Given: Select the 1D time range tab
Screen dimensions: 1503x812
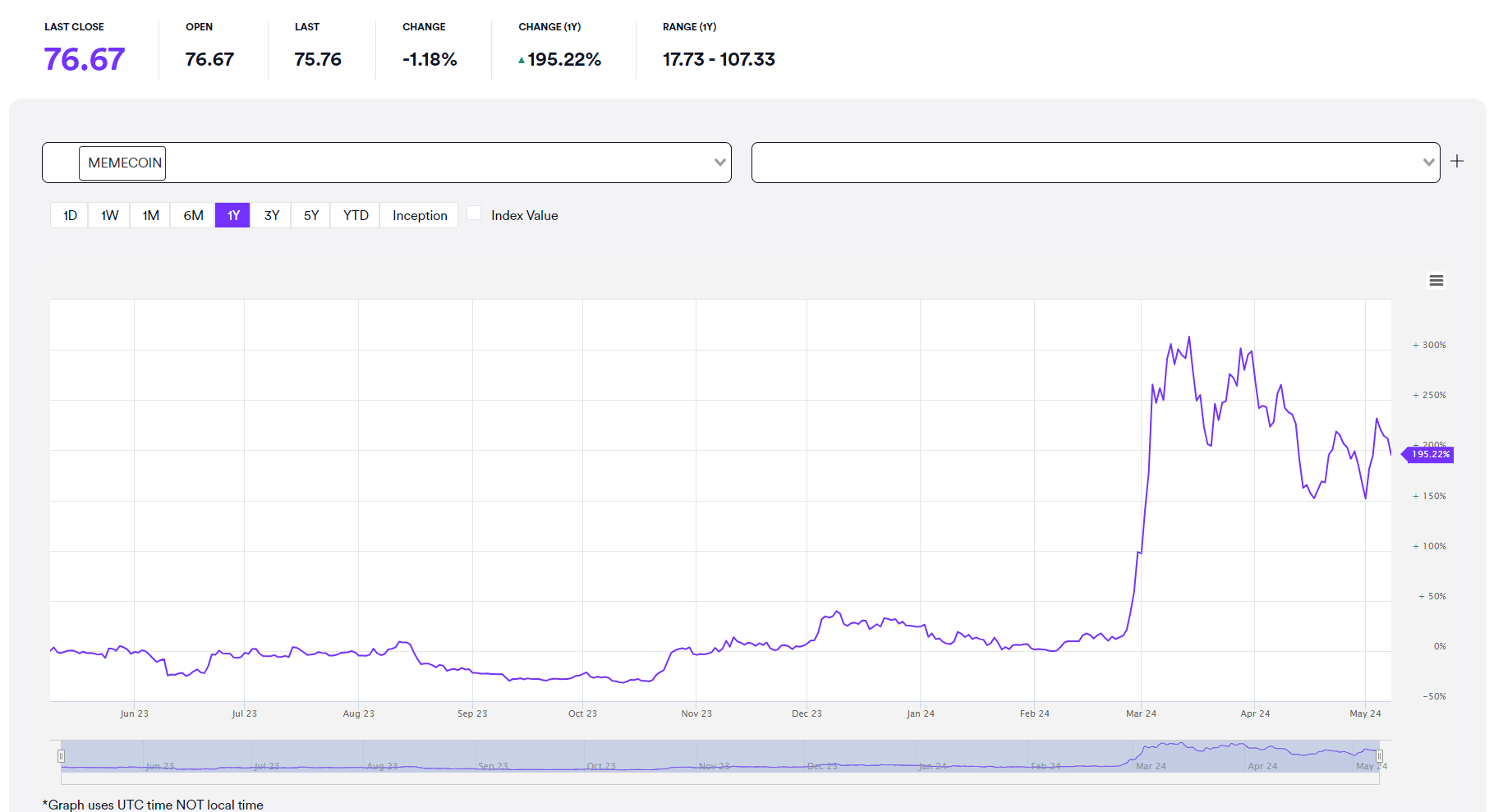Looking at the screenshot, I should (70, 215).
